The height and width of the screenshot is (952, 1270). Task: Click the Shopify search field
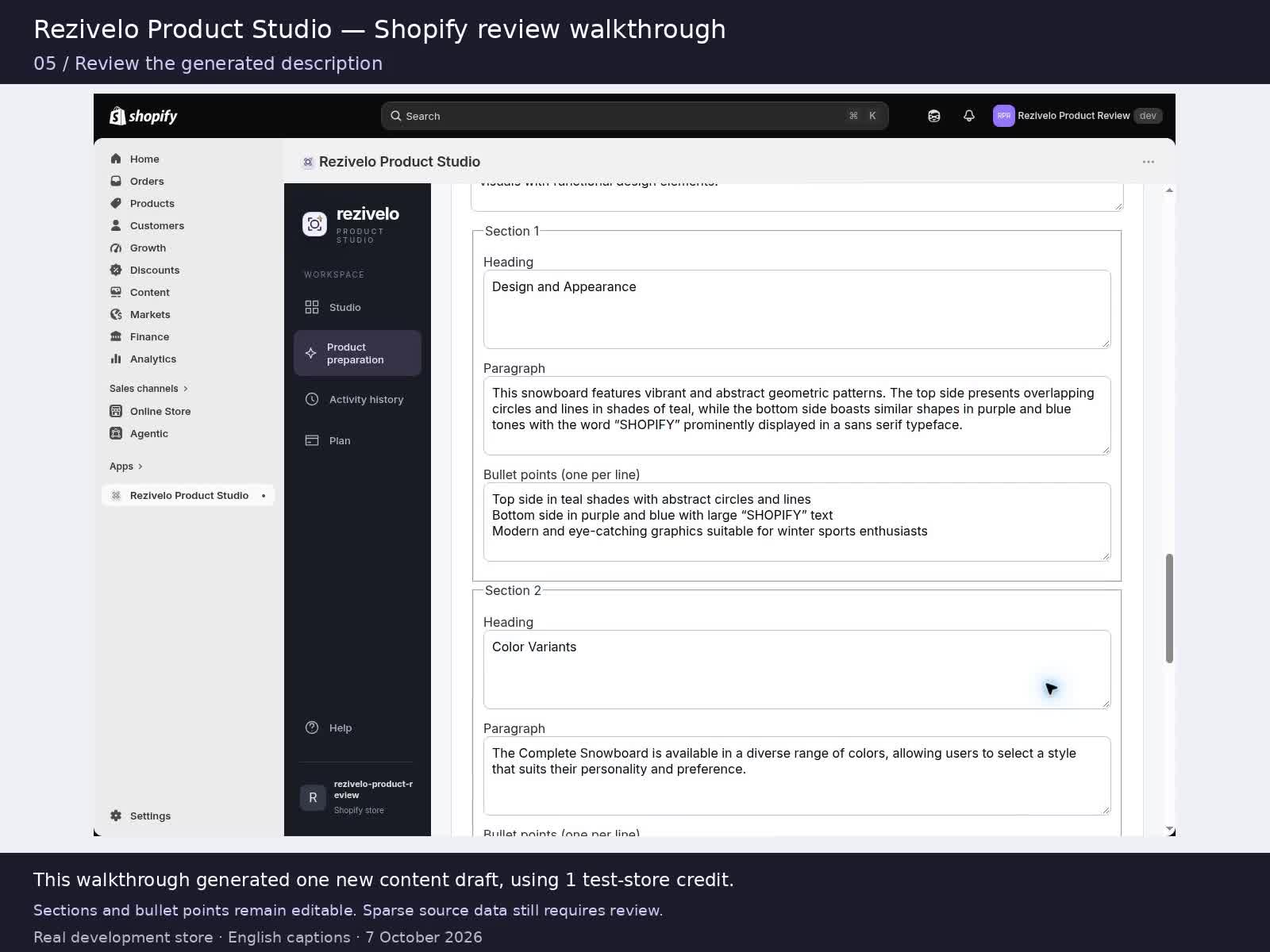pos(634,116)
